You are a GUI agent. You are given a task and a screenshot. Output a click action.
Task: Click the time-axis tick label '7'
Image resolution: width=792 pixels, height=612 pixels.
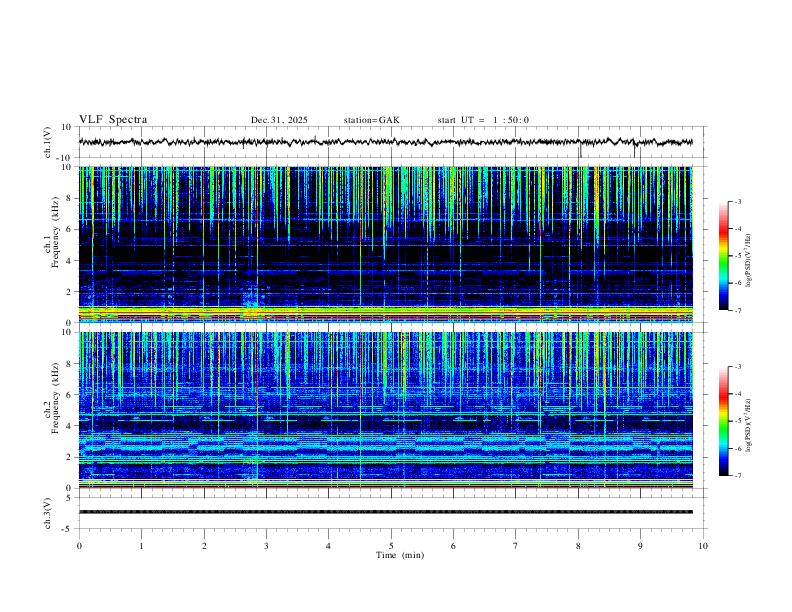(x=516, y=546)
